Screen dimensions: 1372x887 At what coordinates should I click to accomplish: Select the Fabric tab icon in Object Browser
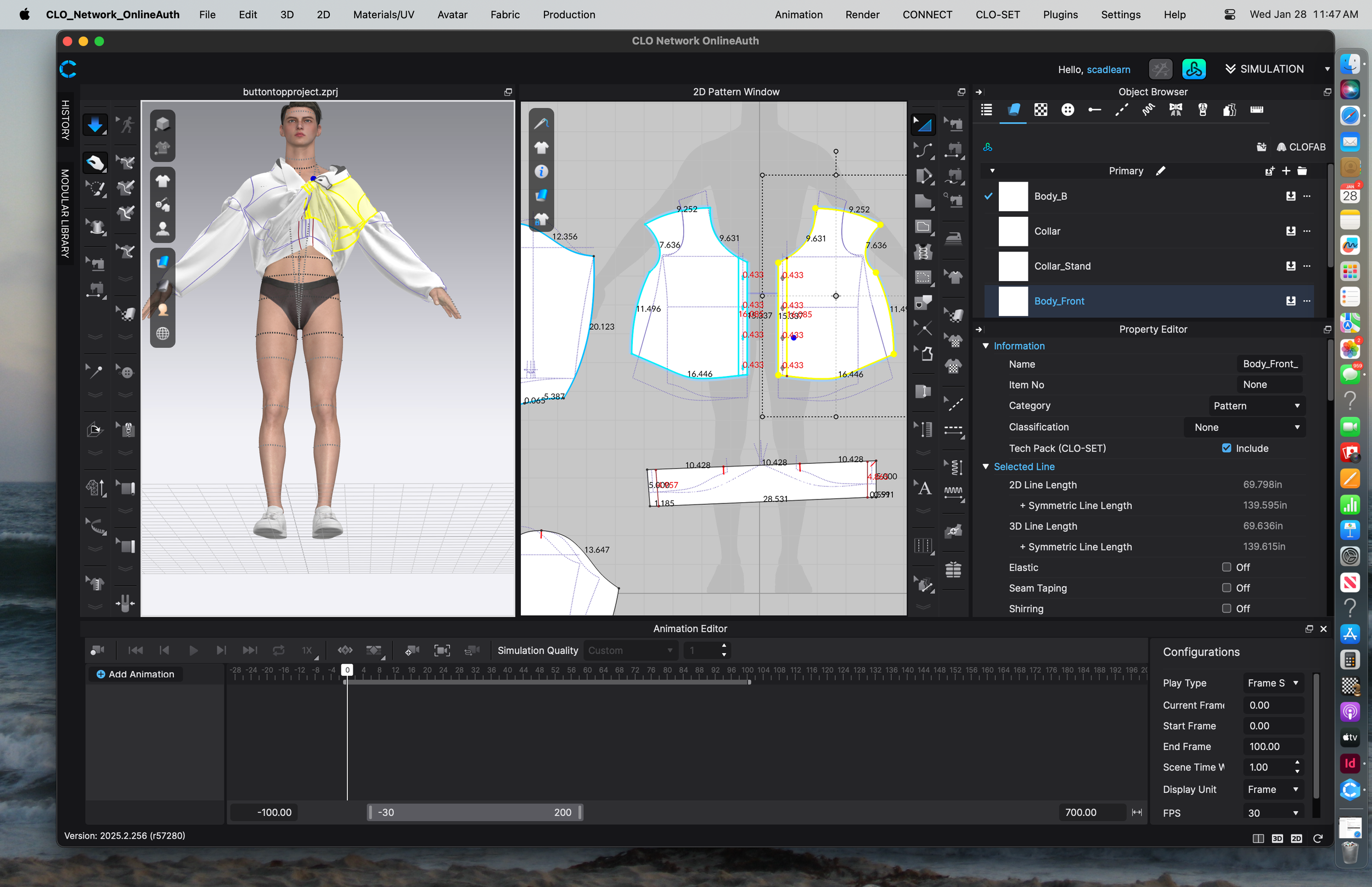(1013, 109)
